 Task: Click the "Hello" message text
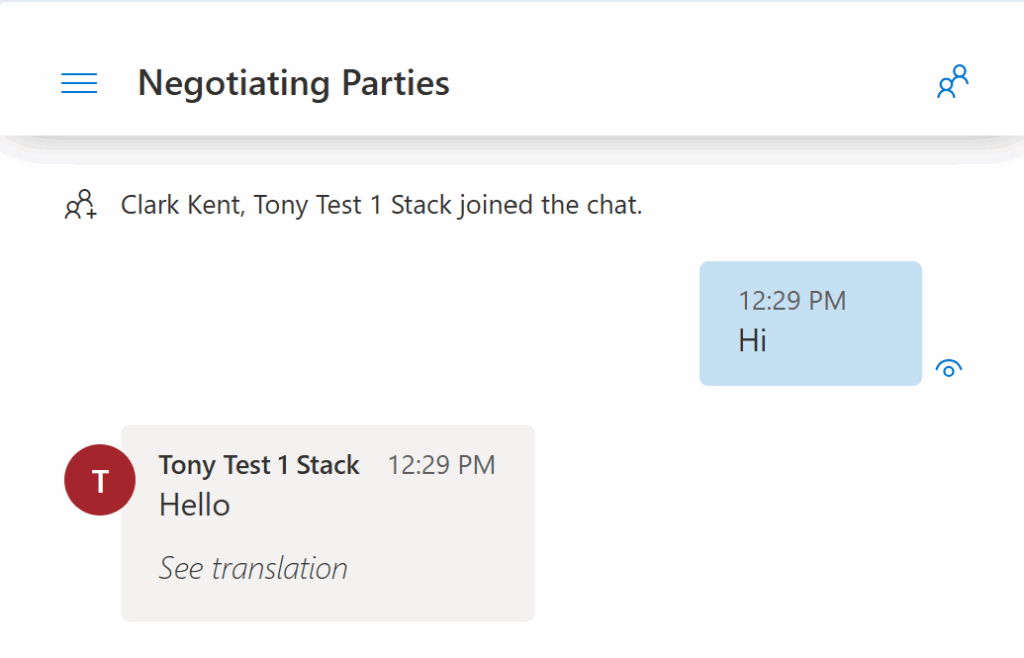click(x=194, y=505)
